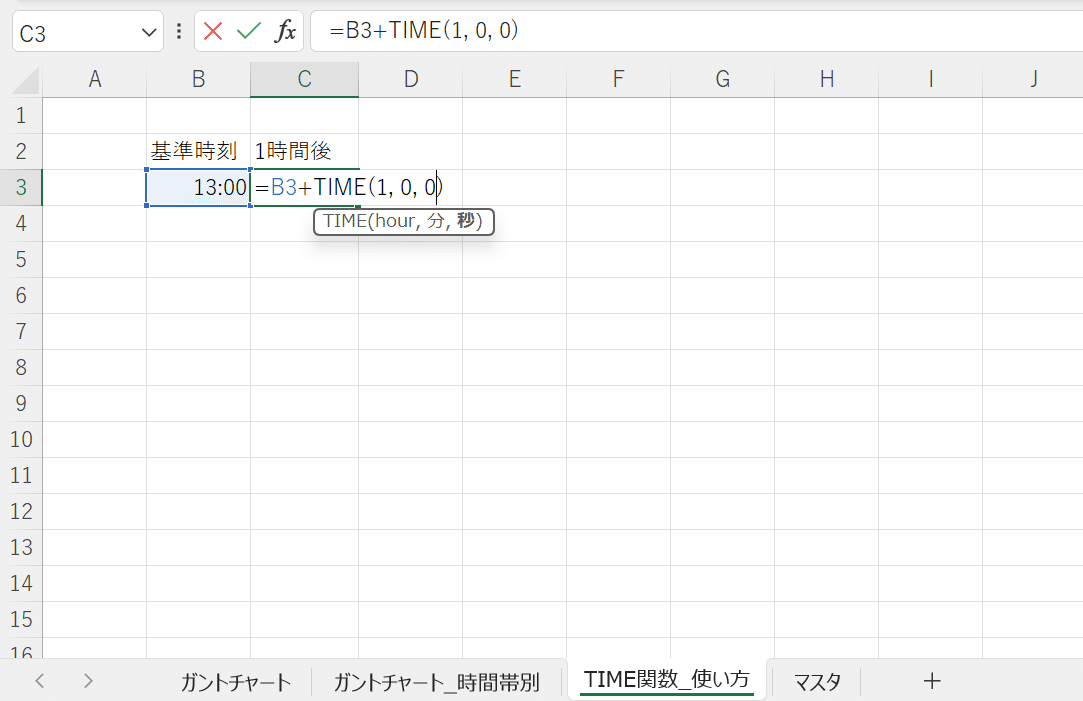Select column H header
Viewport: 1083px width, 701px height.
point(827,79)
